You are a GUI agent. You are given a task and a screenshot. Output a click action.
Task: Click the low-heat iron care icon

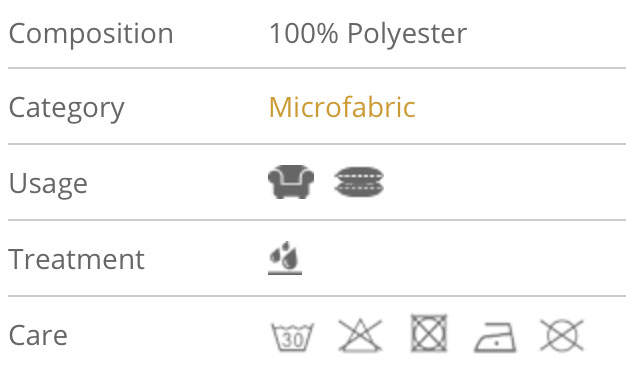coord(495,337)
